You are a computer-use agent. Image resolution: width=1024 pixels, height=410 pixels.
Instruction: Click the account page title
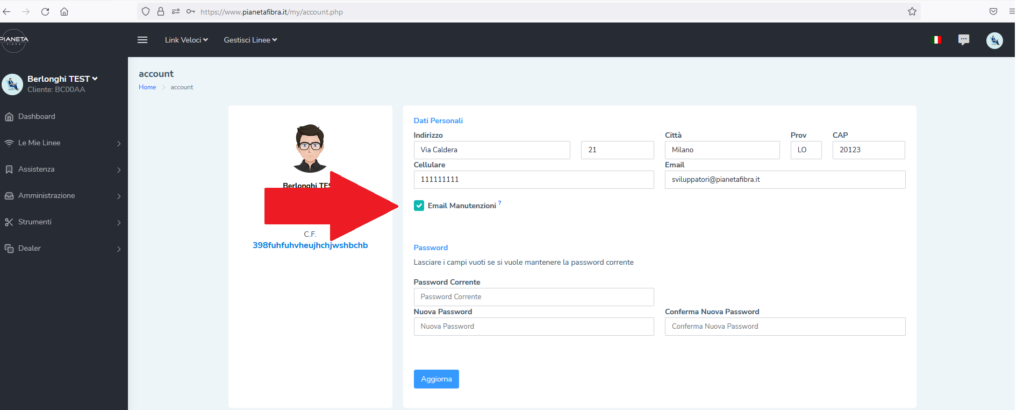tap(156, 74)
